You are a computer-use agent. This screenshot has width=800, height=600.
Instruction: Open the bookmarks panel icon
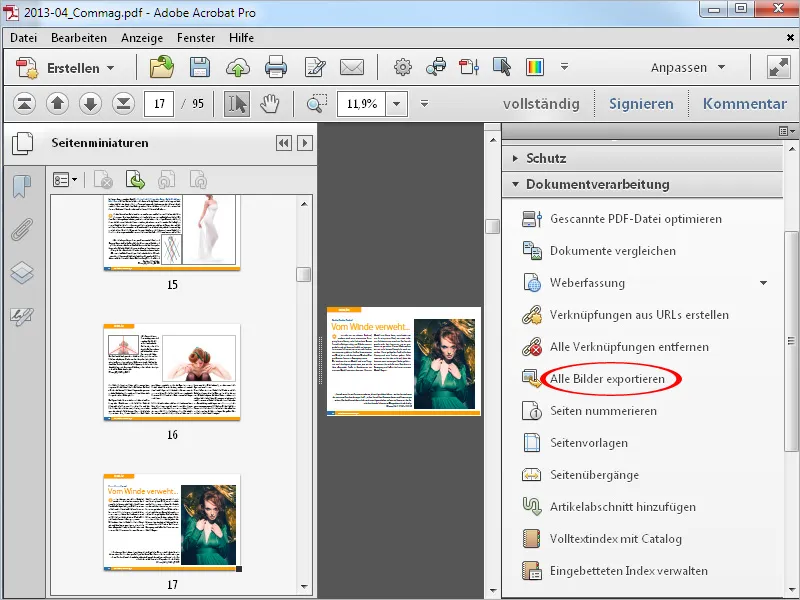click(22, 186)
